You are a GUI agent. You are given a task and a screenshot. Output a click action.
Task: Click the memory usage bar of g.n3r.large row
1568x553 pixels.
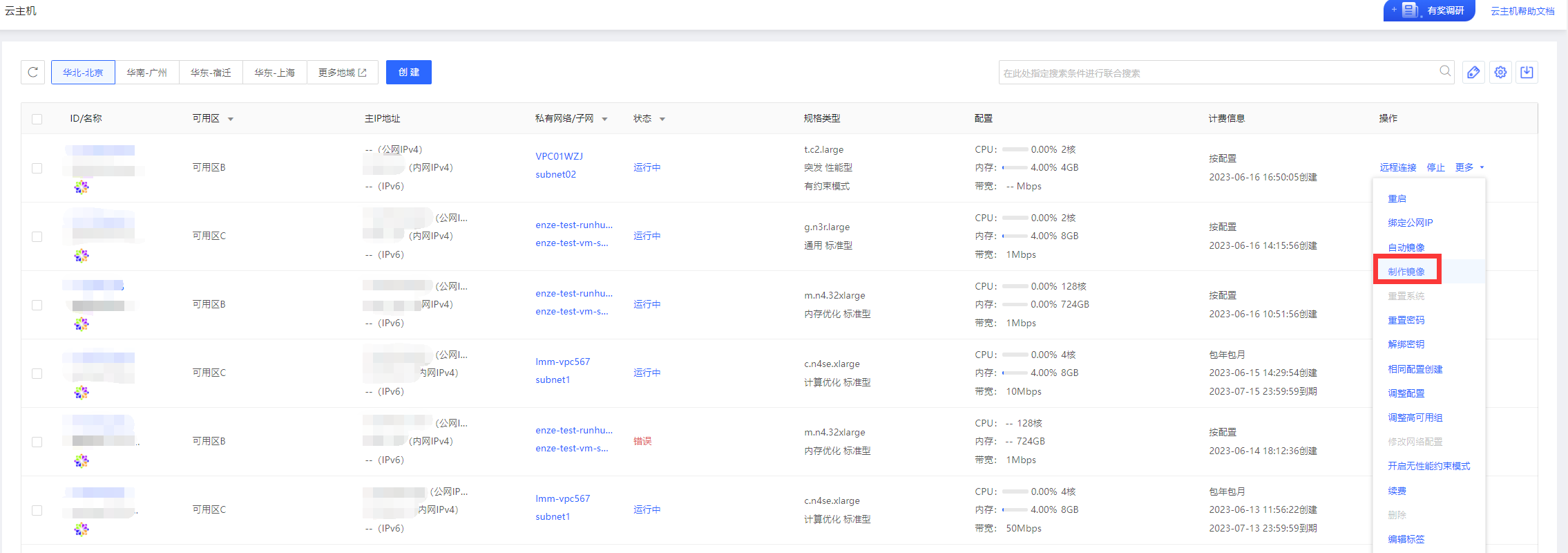1015,236
